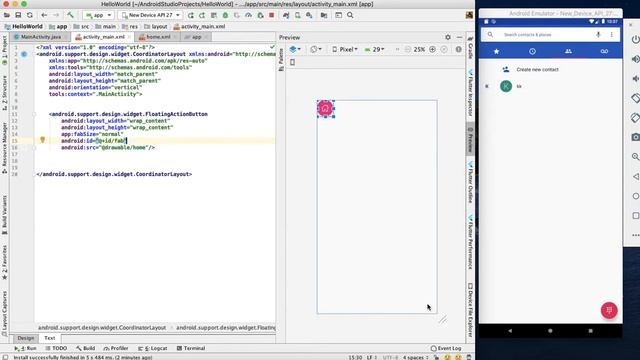Open the Profiler tool window

(116, 348)
